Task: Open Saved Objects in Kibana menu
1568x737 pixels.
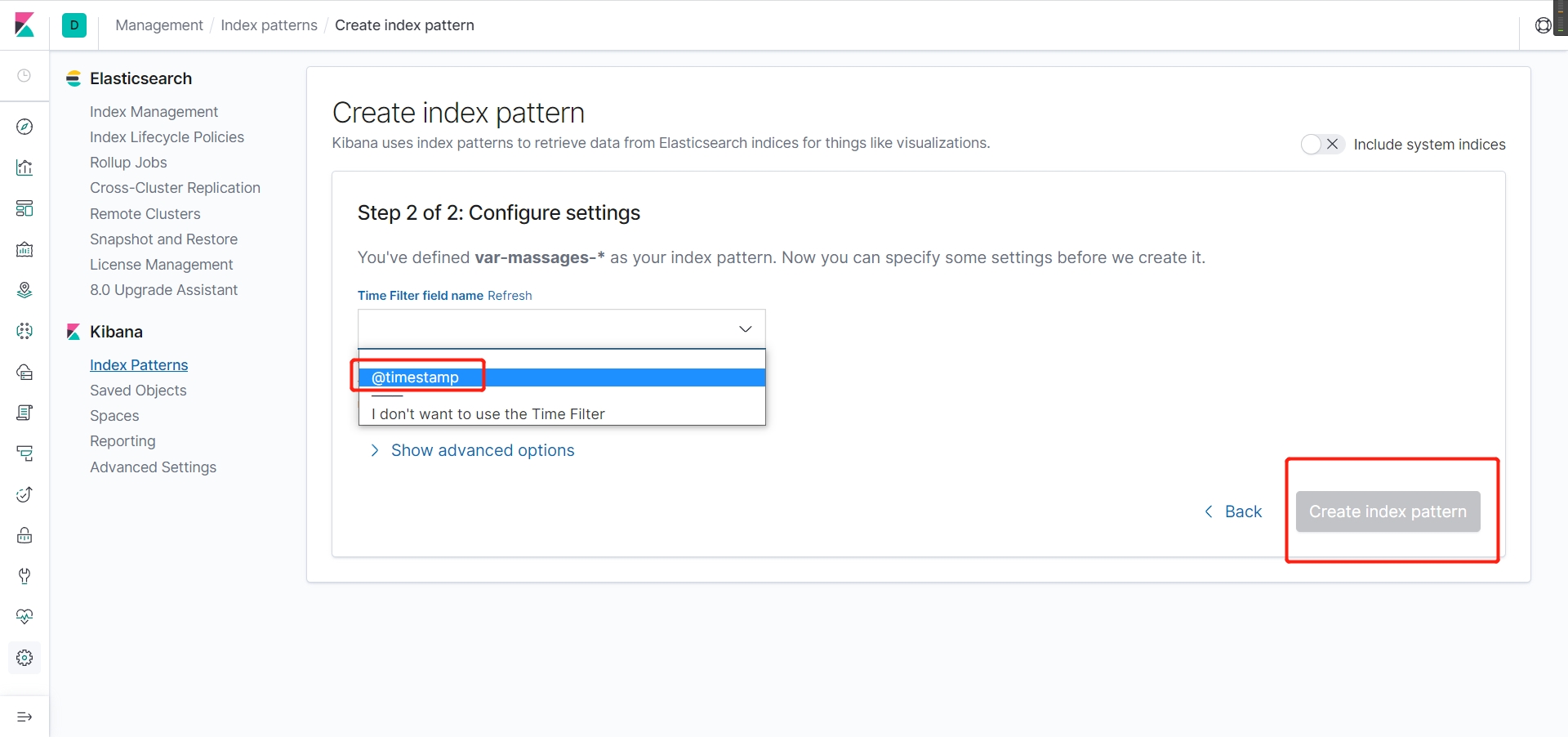Action: click(138, 391)
